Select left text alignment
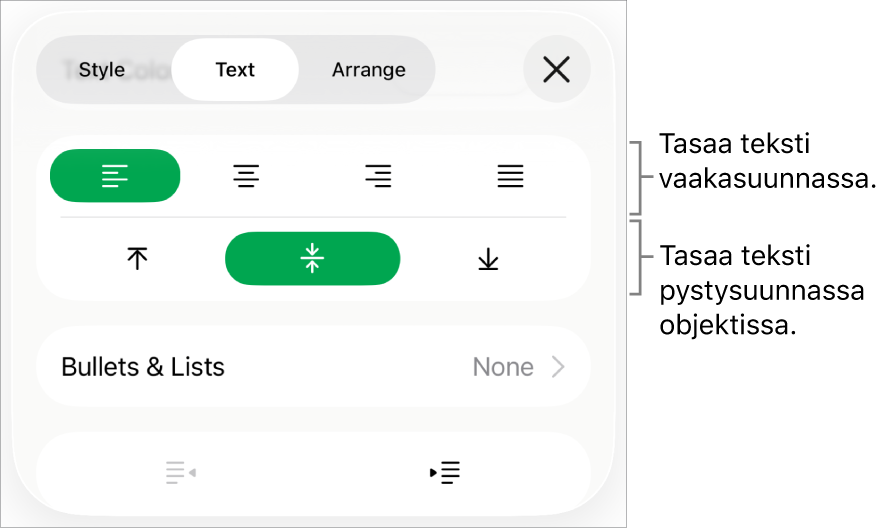 (x=115, y=176)
